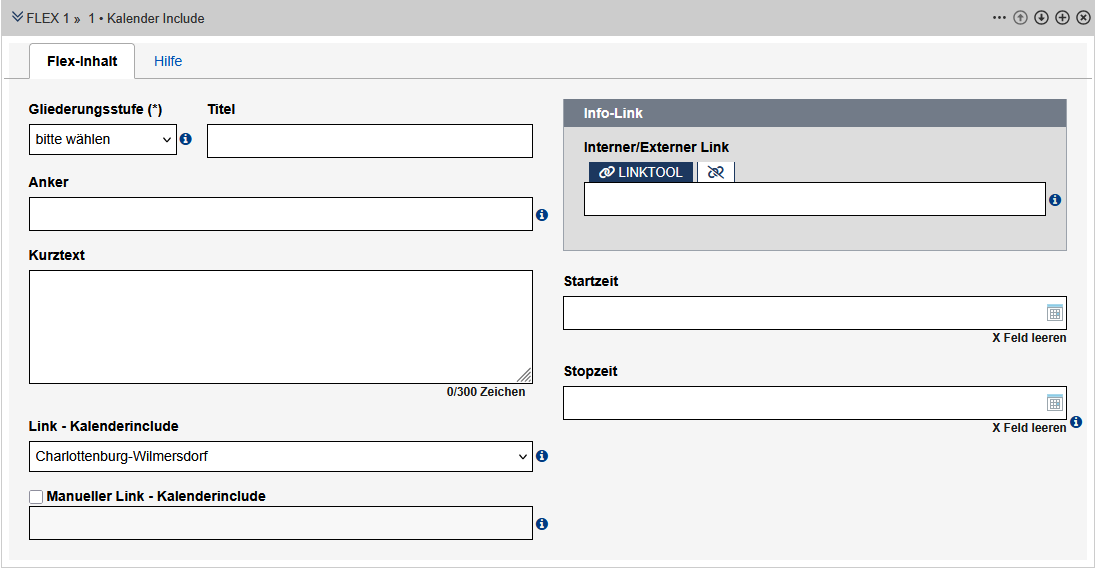Switch to the Hilfe tab
The height and width of the screenshot is (570, 1097).
(x=168, y=61)
